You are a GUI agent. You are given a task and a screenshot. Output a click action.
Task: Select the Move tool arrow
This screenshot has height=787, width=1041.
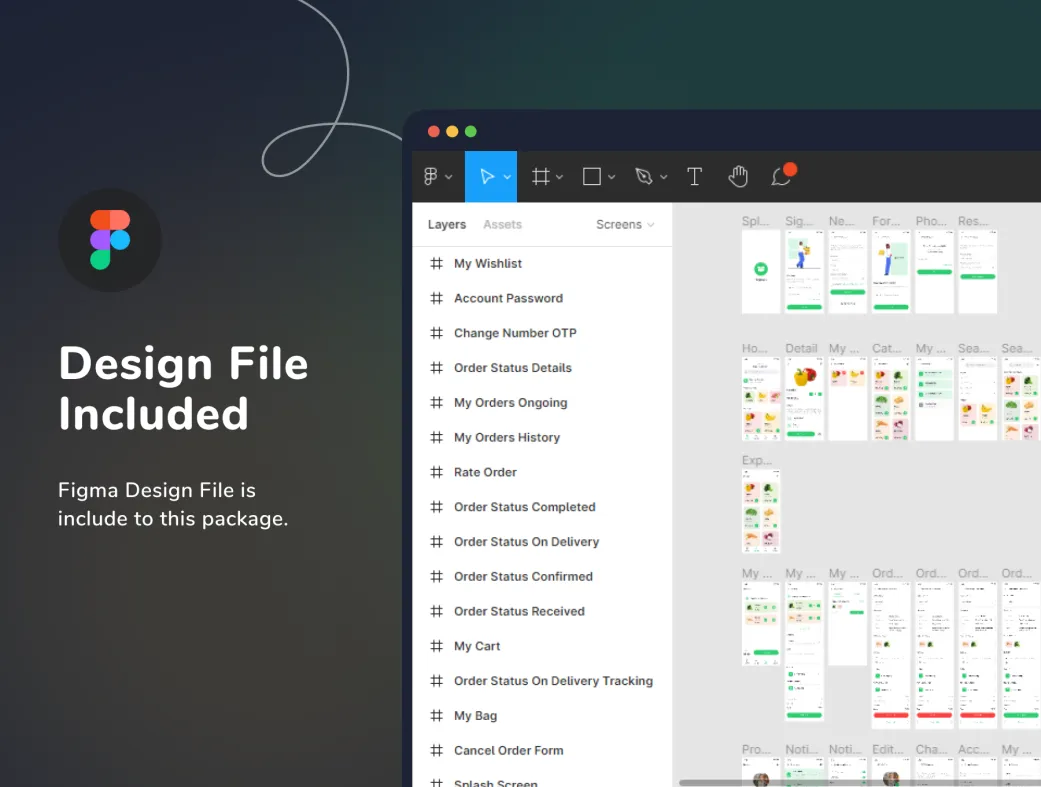tap(487, 177)
